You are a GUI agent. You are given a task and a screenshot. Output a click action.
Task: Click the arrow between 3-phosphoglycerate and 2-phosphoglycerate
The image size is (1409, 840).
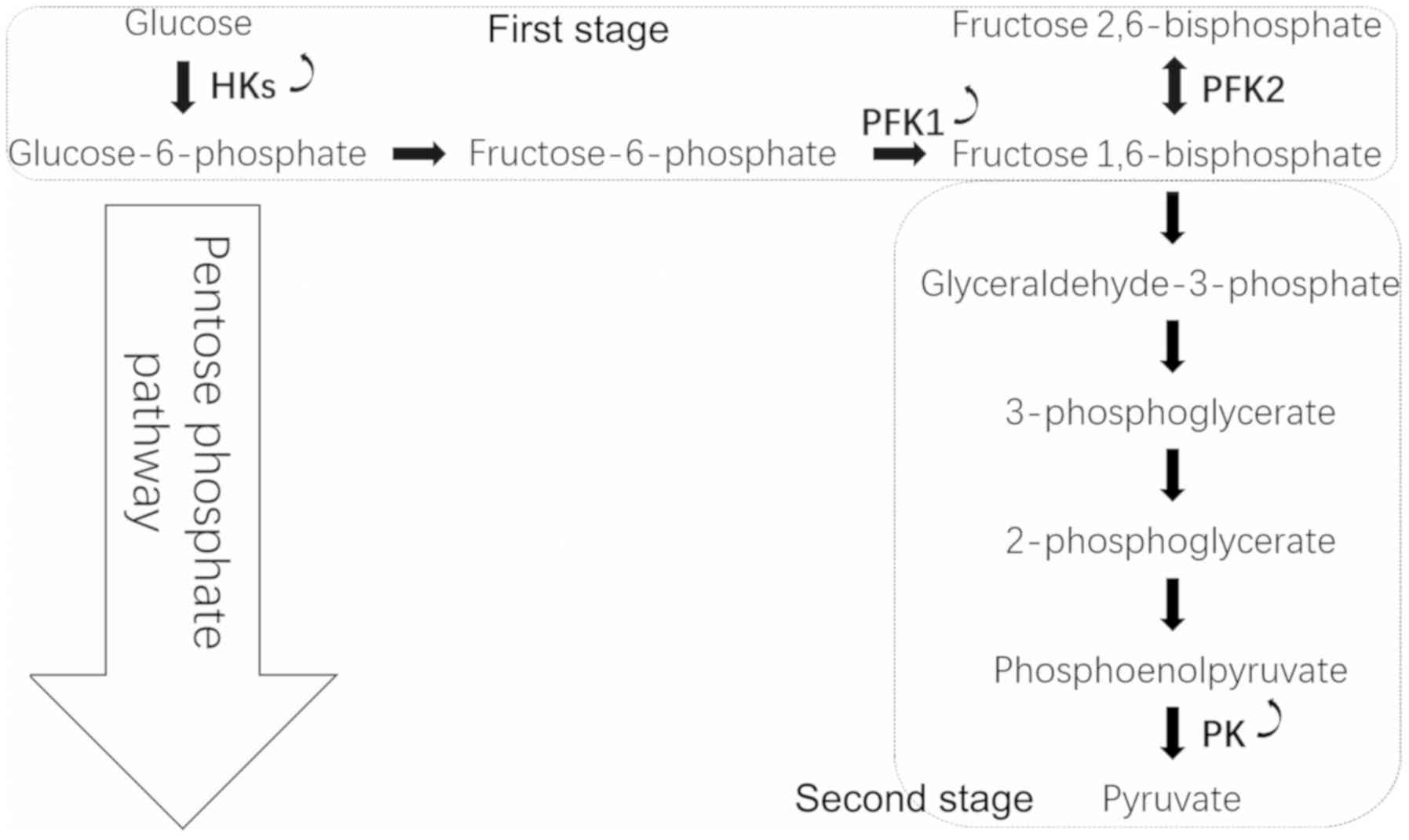pos(1173,475)
